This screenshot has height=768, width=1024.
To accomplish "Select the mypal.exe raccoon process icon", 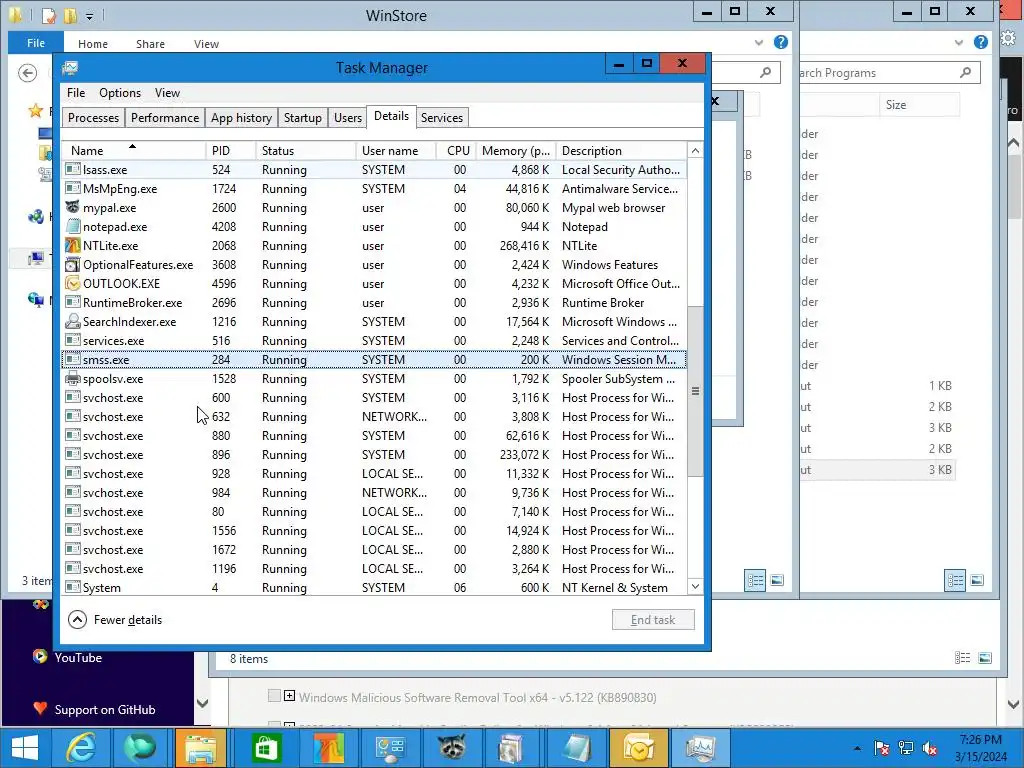I will click(72, 208).
